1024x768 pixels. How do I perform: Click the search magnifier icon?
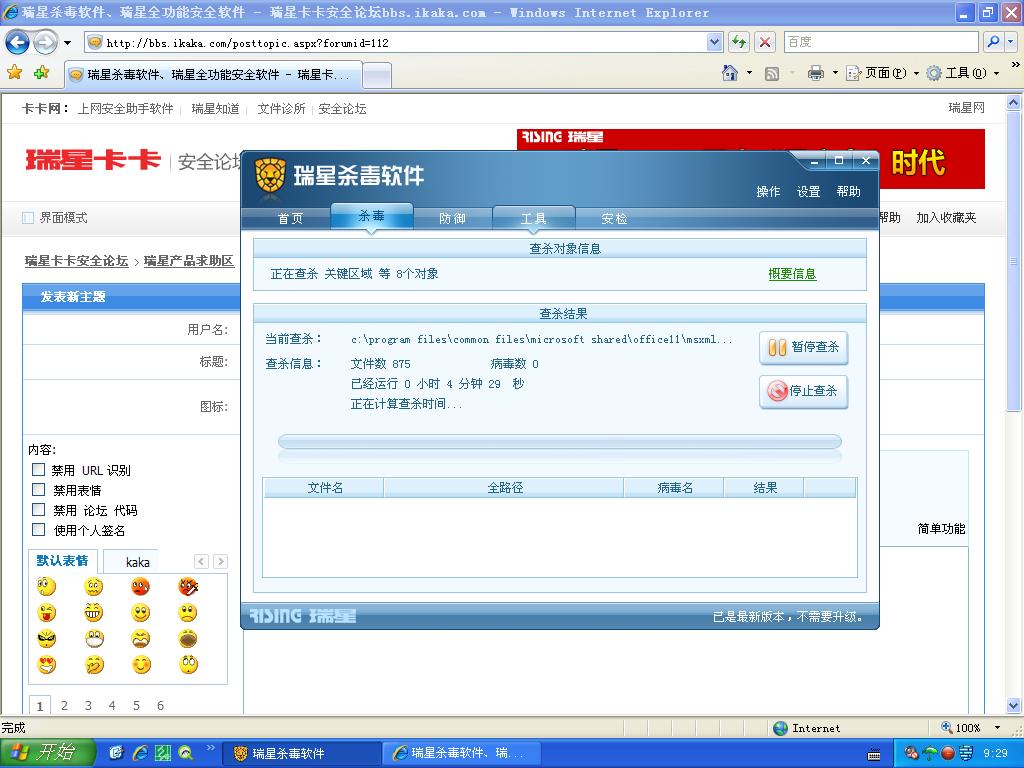993,42
